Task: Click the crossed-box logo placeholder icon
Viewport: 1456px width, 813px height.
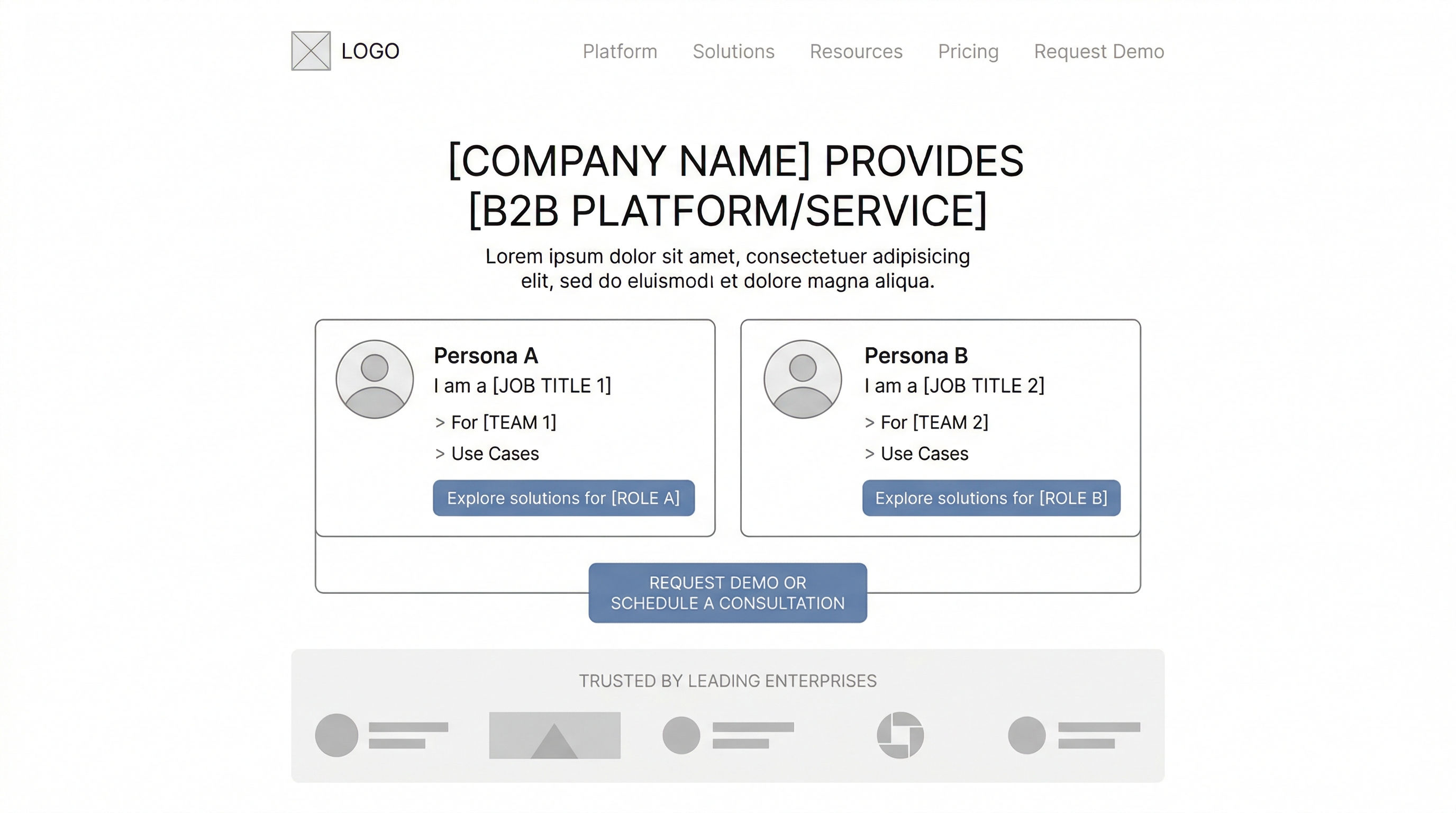Action: (x=311, y=51)
